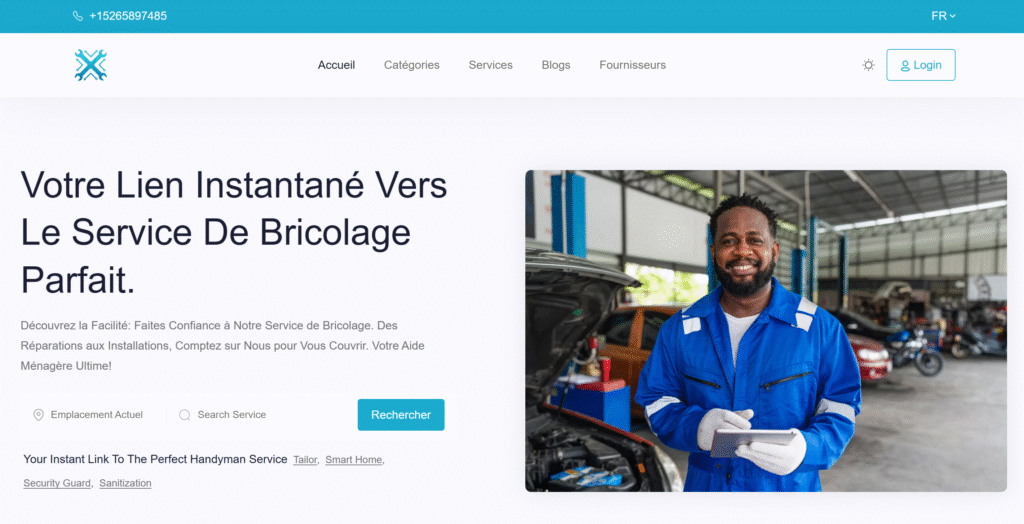The width and height of the screenshot is (1024, 524).
Task: Open the Services navigation link
Action: click(490, 65)
